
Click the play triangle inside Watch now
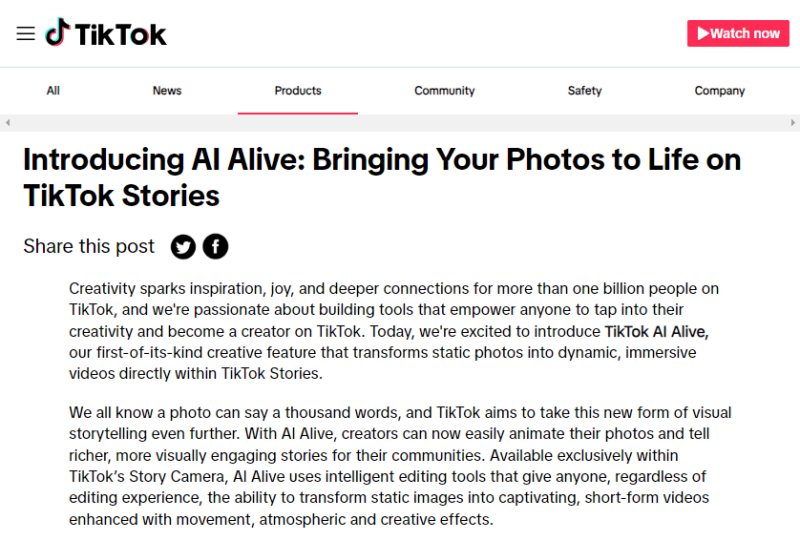pos(701,33)
